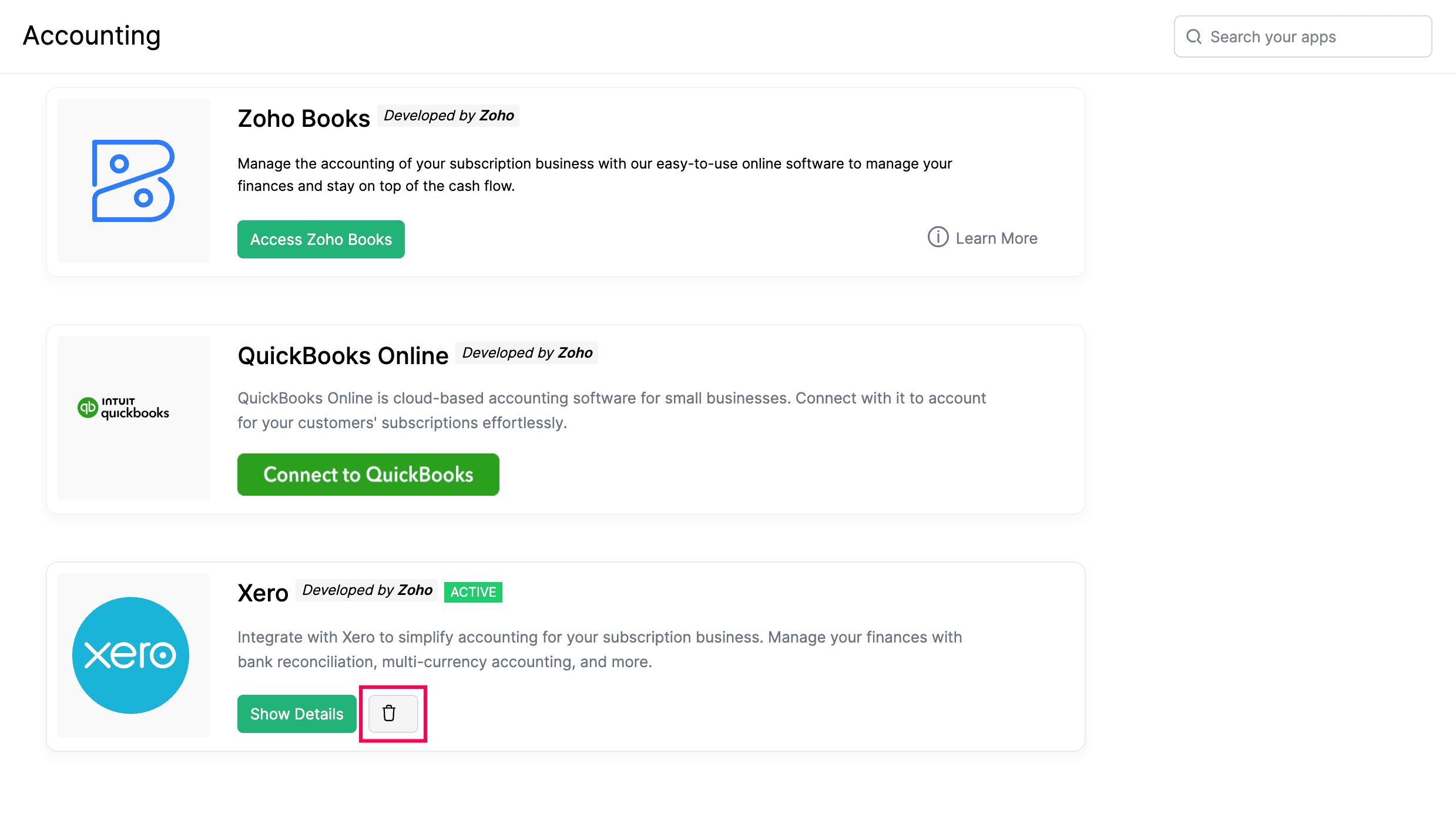Viewport: 1456px width, 834px height.
Task: Open the Learn More link
Action: pos(996,238)
